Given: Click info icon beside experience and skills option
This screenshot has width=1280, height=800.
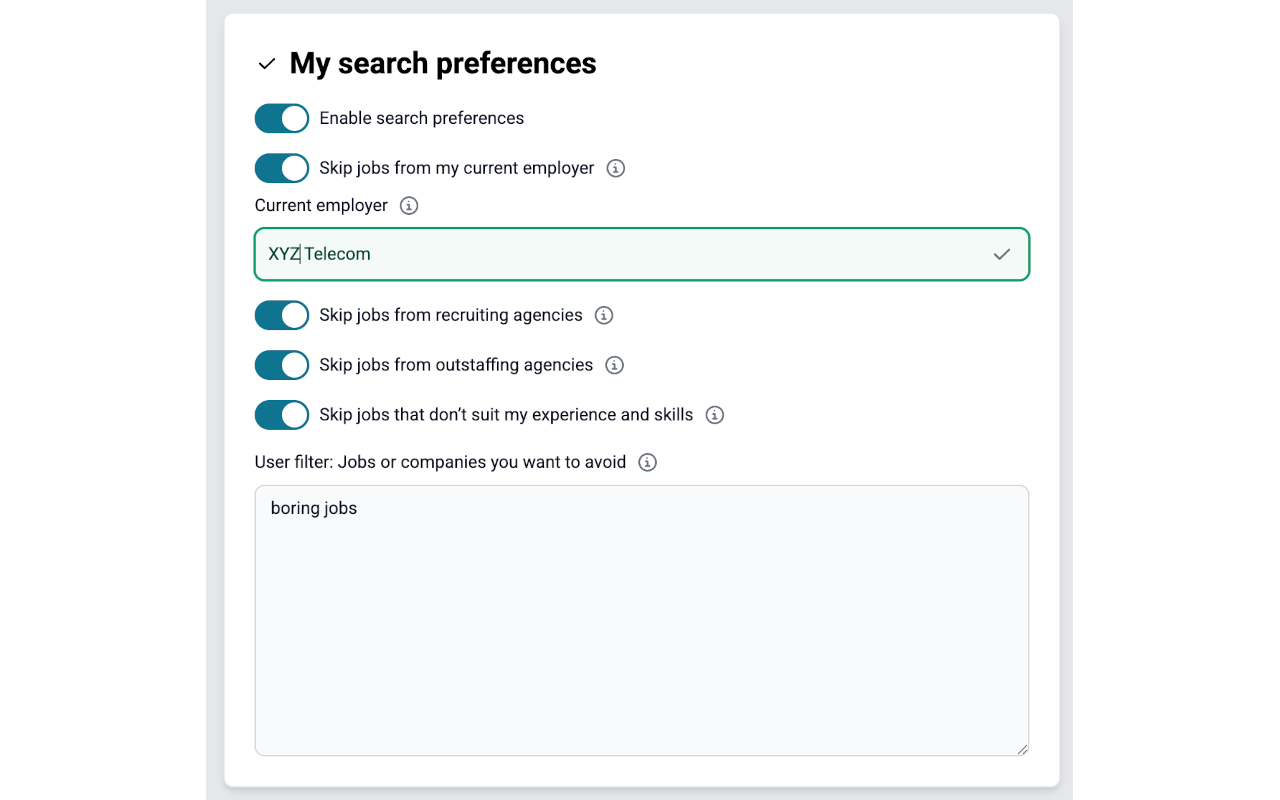Looking at the screenshot, I should pyautogui.click(x=715, y=415).
